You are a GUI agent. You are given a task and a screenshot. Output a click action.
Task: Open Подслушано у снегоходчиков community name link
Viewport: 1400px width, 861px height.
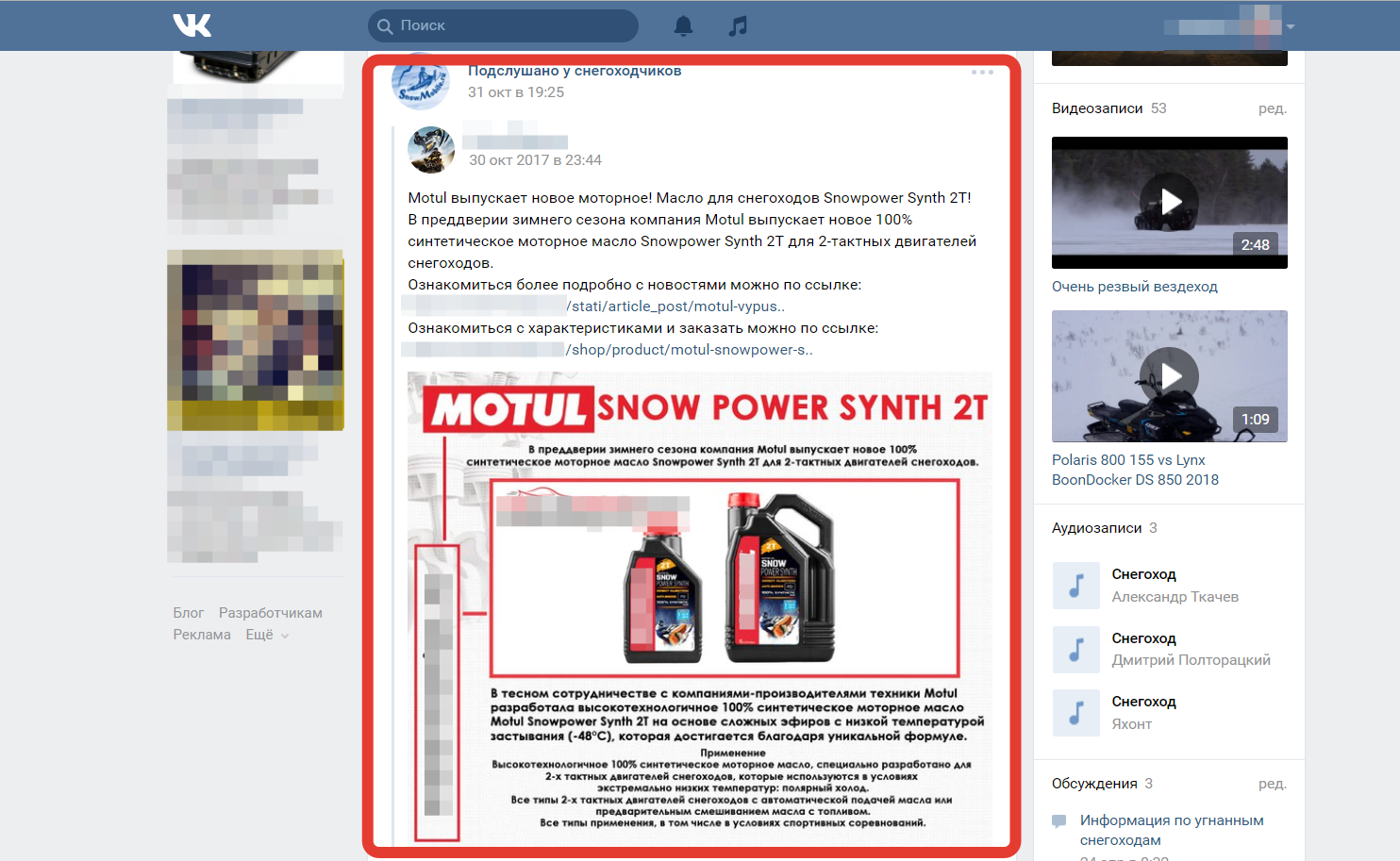575,71
